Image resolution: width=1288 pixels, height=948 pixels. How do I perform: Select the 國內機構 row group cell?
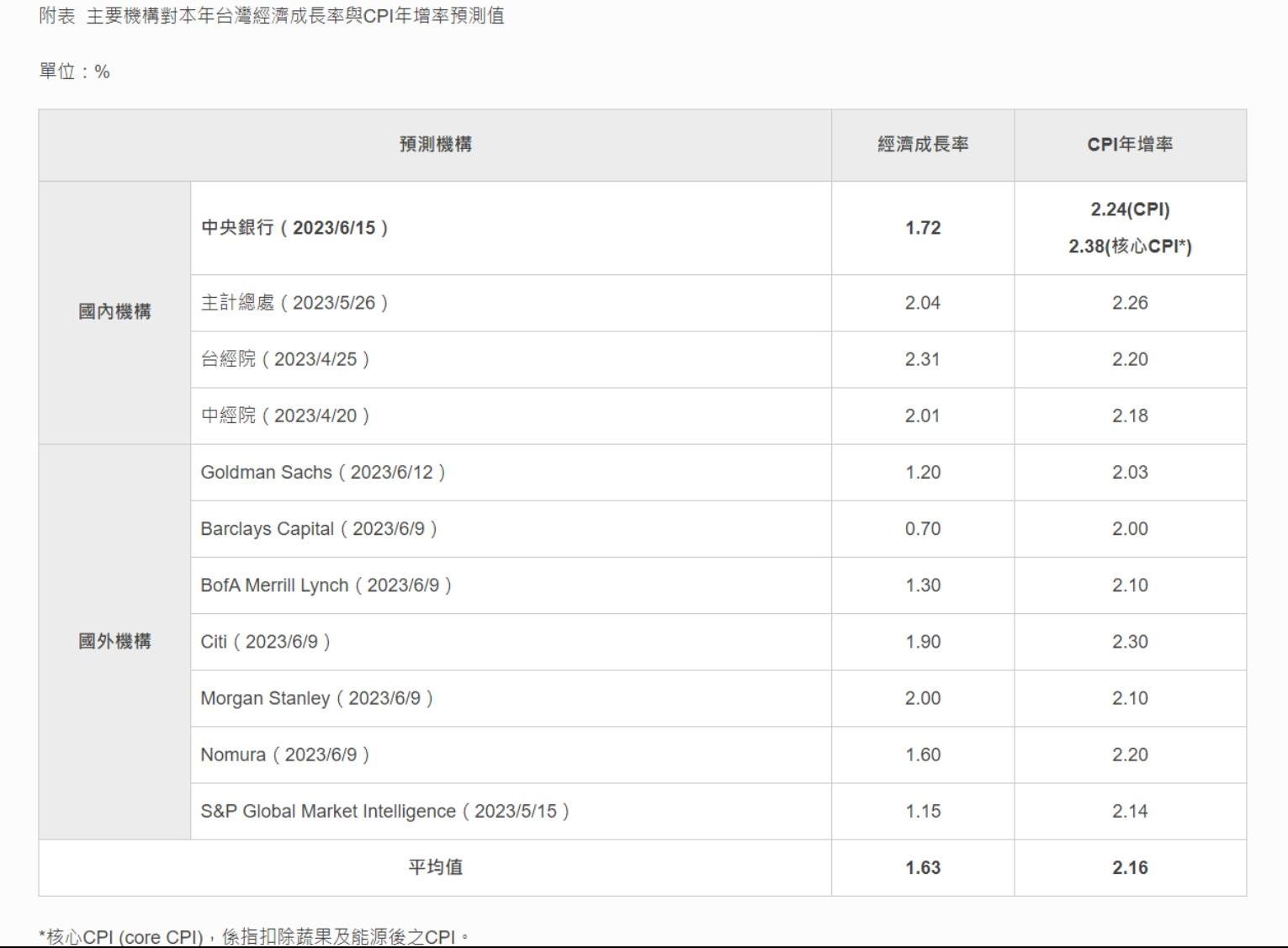click(114, 312)
